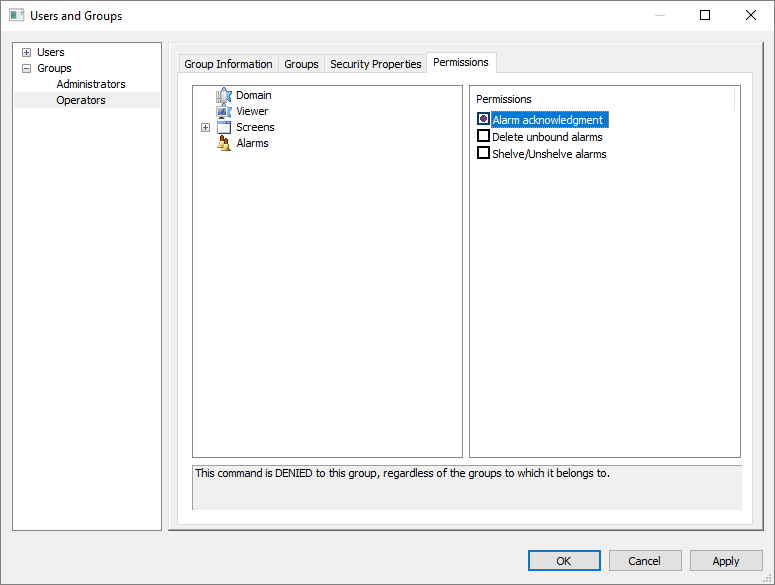The width and height of the screenshot is (775, 585).
Task: Click the Viewer monitor icon
Action: tap(224, 112)
